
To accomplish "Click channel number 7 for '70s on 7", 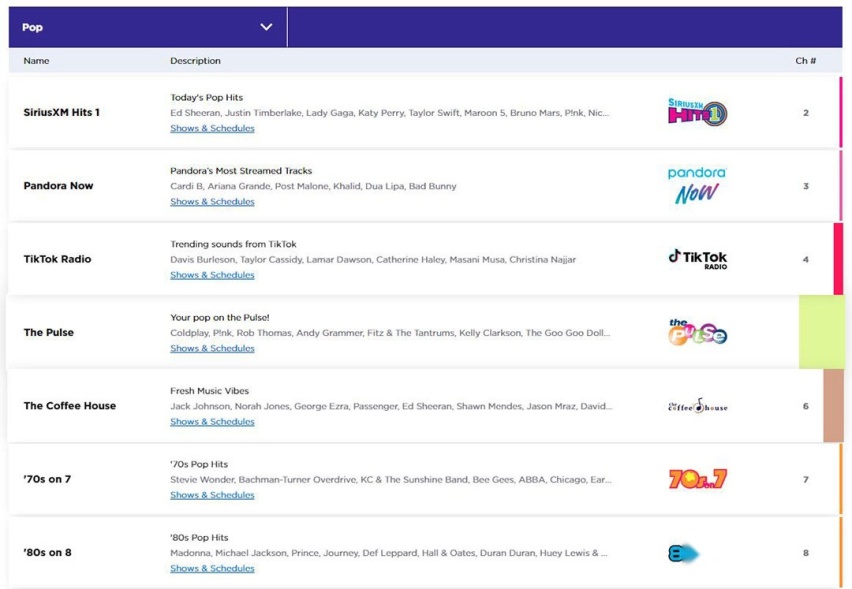I will (x=806, y=480).
